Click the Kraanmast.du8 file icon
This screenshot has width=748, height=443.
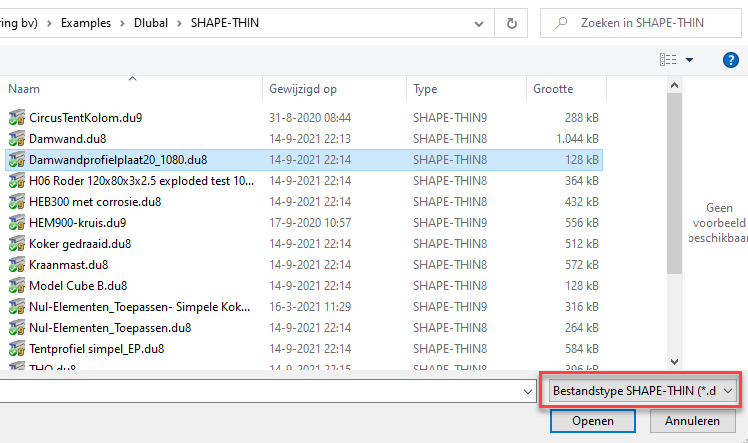pos(17,265)
